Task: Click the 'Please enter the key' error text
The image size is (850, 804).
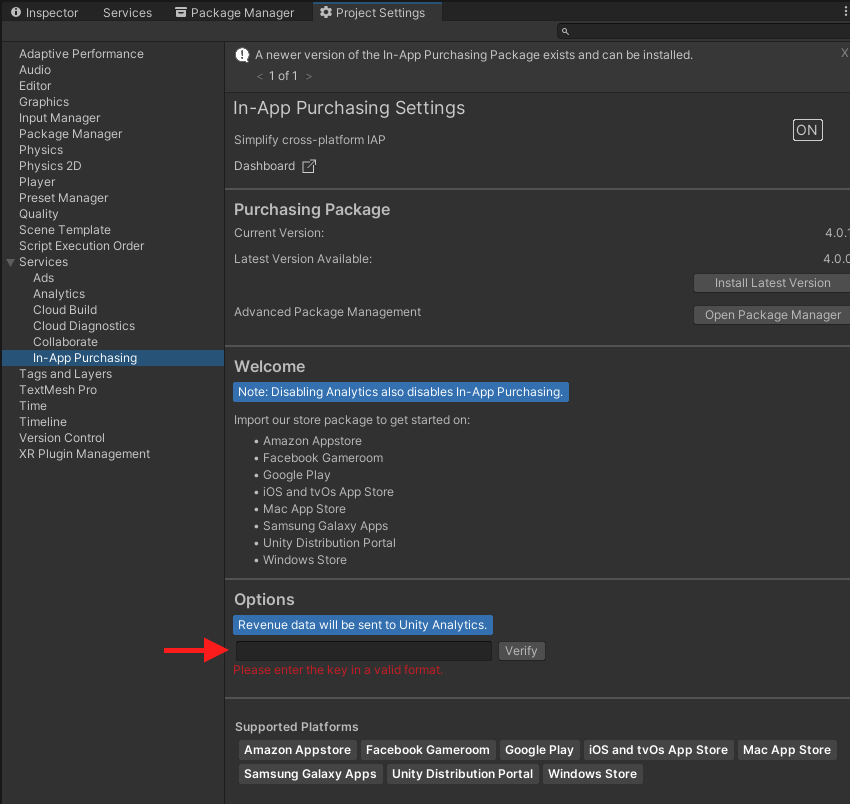Action: [338, 670]
